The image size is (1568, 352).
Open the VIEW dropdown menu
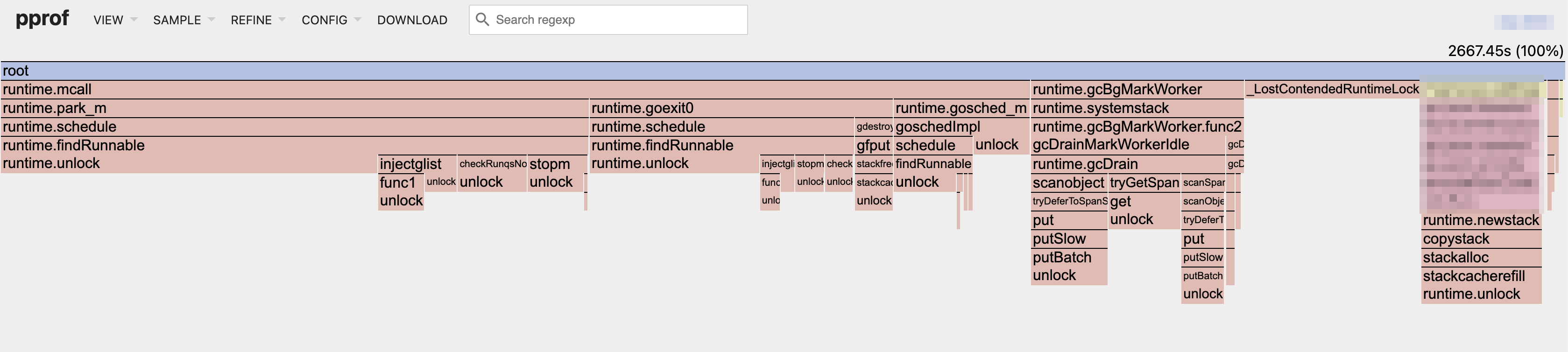[114, 20]
